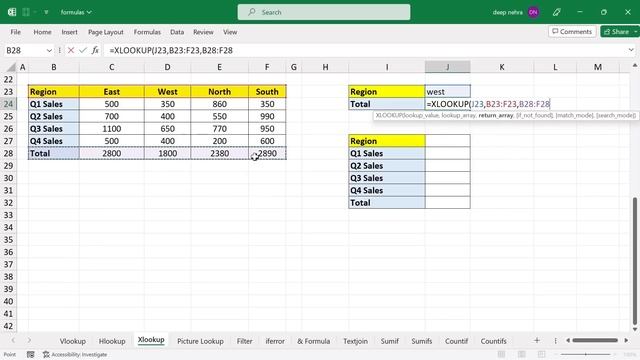Switch to the Hlookup sheet
The image size is (640, 360).
tap(112, 341)
